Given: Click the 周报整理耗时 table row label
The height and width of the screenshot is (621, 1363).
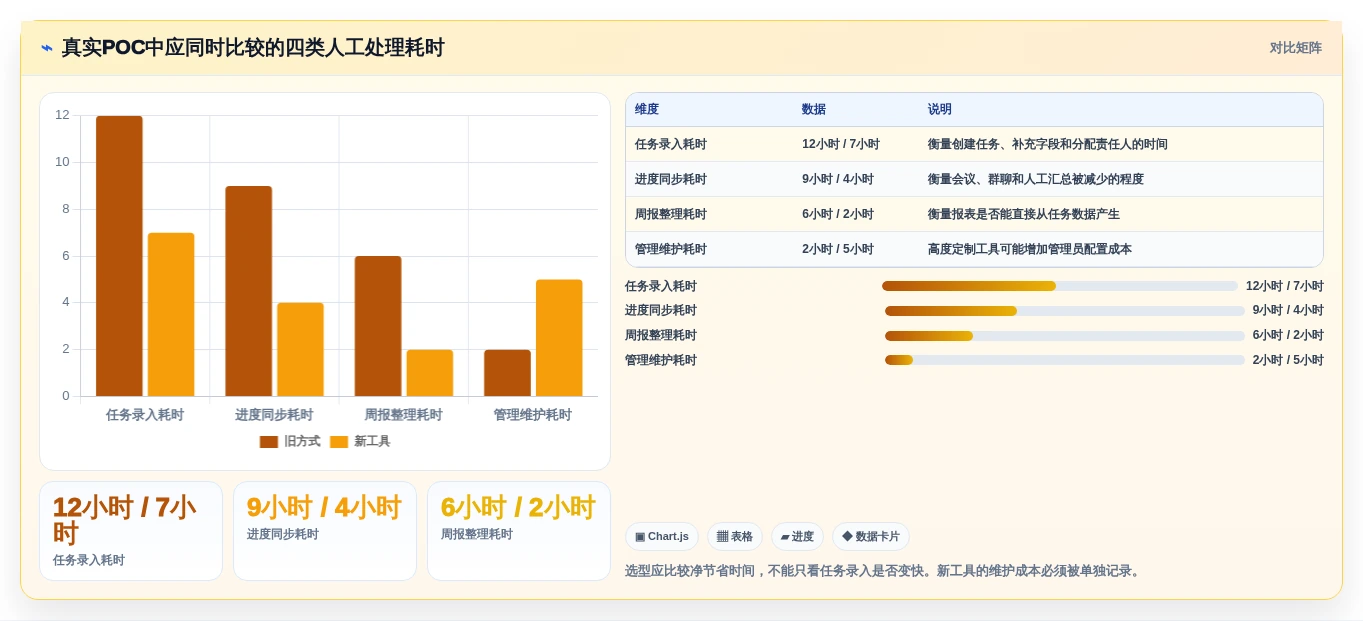Looking at the screenshot, I should coord(671,215).
